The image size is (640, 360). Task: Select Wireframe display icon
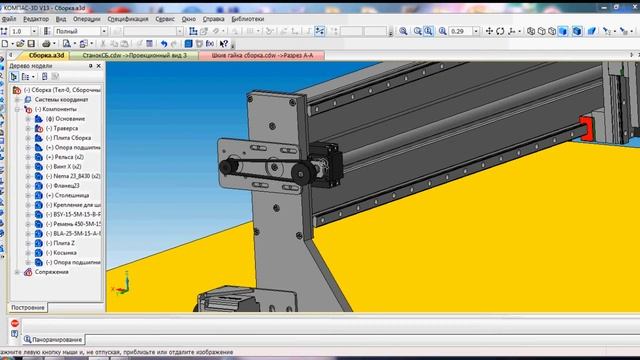pyautogui.click(x=531, y=31)
